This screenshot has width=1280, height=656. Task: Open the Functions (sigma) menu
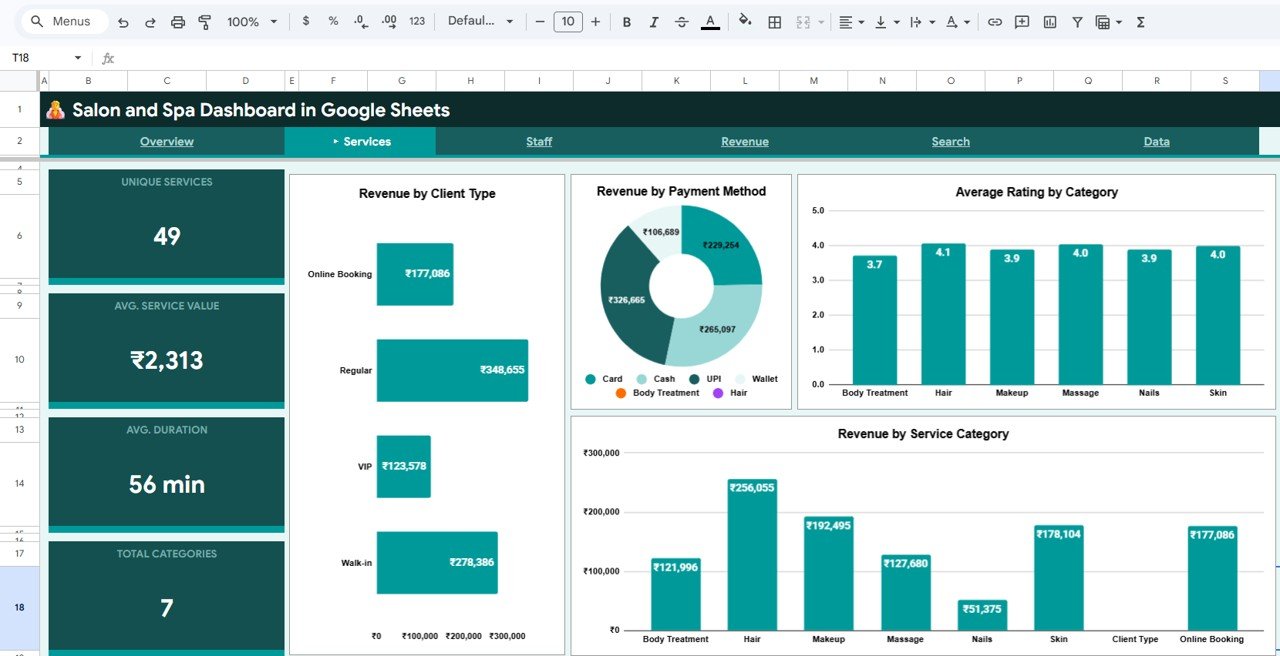point(1139,20)
